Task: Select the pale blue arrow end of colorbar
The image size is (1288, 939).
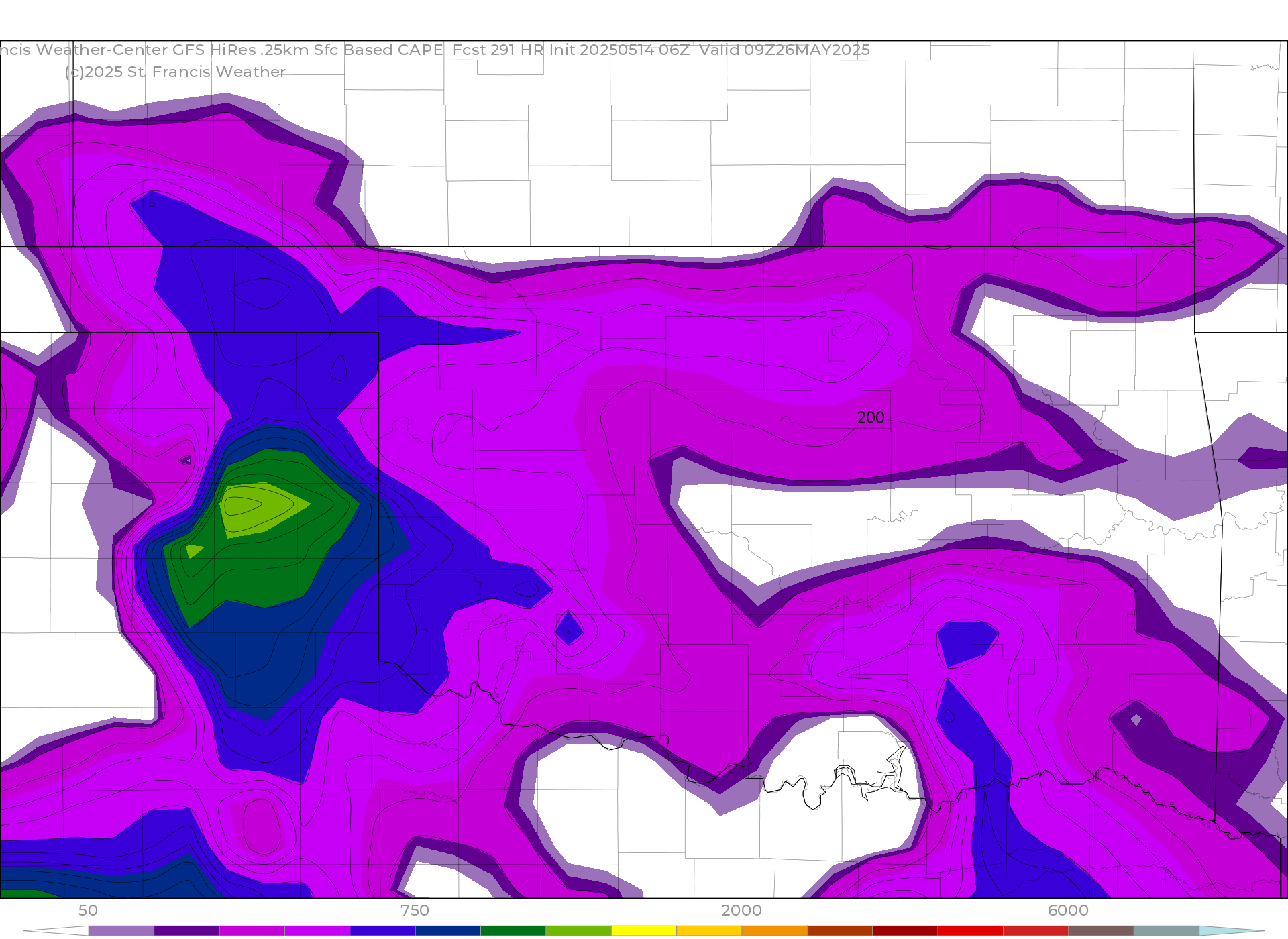Action: (1232, 930)
